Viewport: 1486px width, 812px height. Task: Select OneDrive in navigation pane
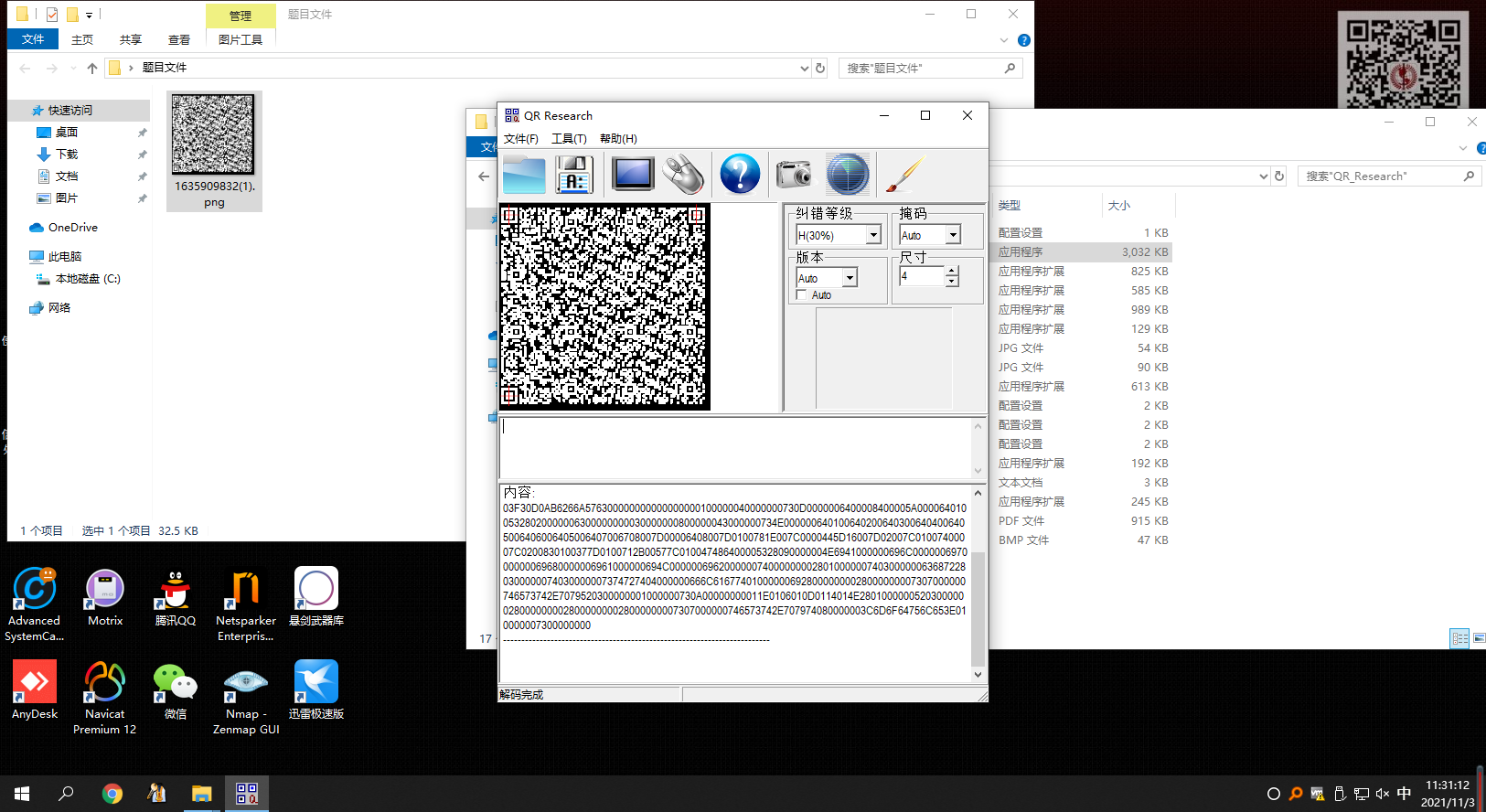(x=73, y=228)
